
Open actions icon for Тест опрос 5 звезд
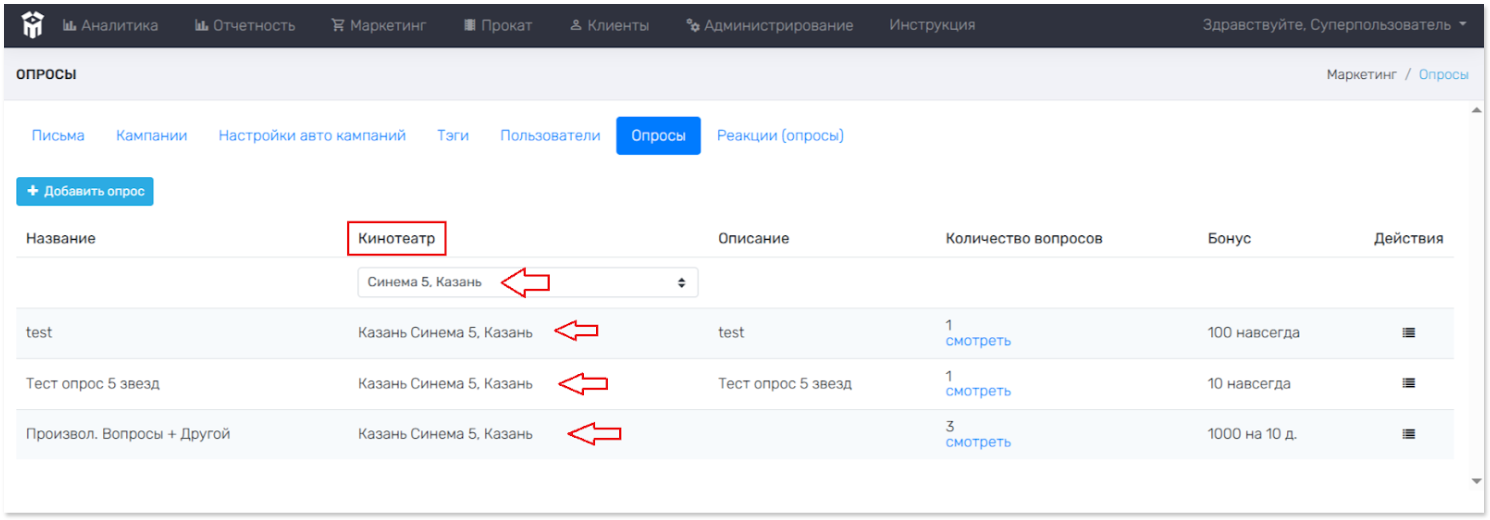click(1408, 383)
